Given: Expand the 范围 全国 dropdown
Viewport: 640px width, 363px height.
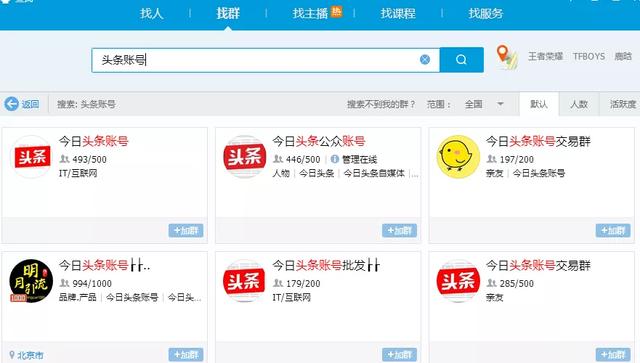Looking at the screenshot, I should [484, 104].
